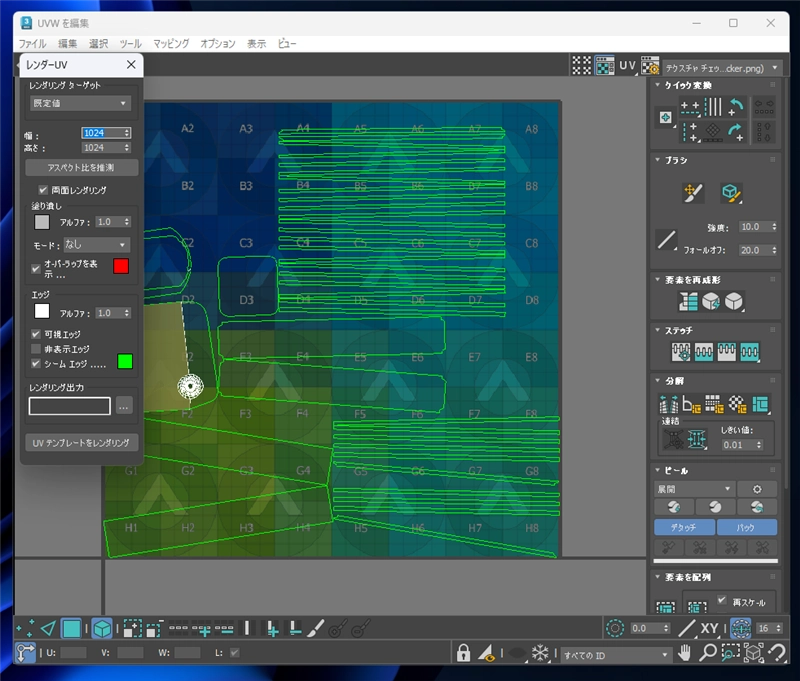This screenshot has height=681, width=800.
Task: Open the ツール menu
Action: point(130,44)
